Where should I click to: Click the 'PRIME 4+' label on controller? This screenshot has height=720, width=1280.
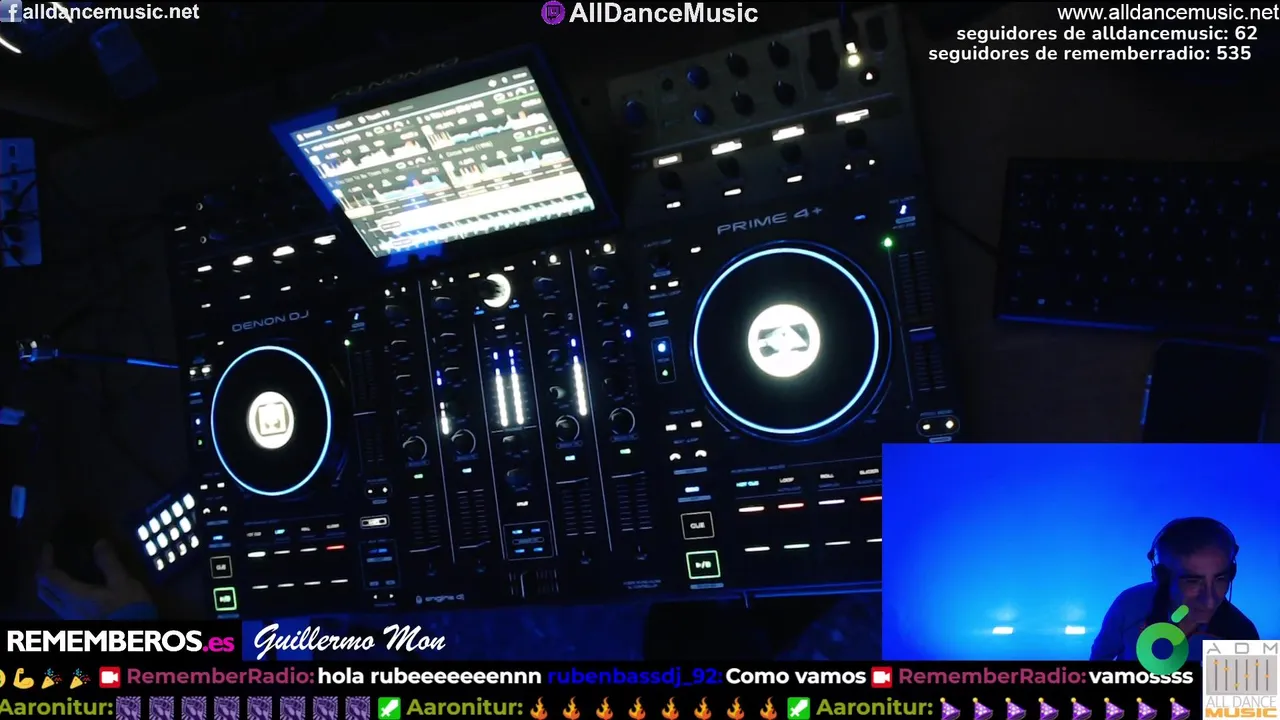769,223
